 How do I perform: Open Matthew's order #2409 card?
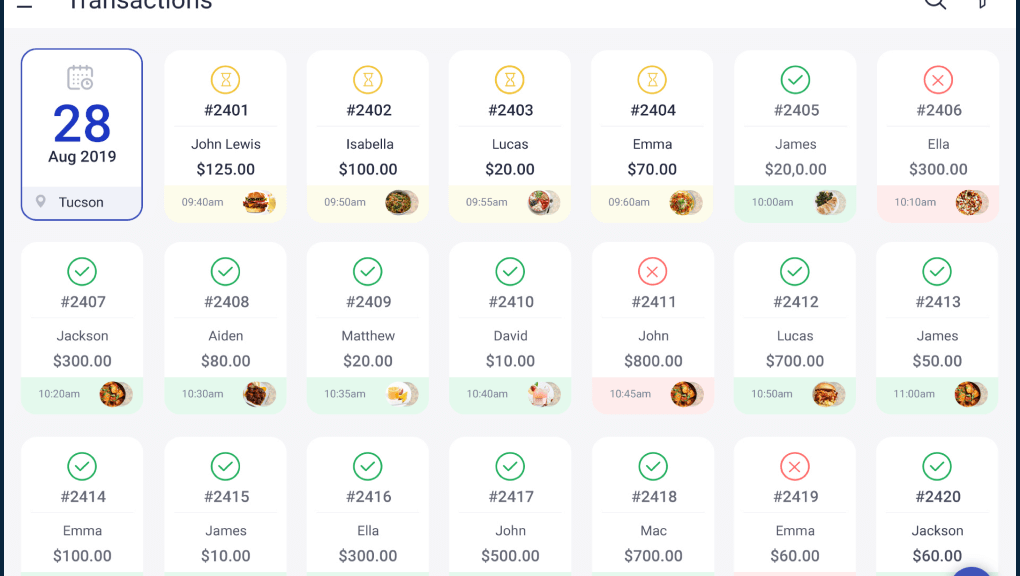pyautogui.click(x=368, y=328)
